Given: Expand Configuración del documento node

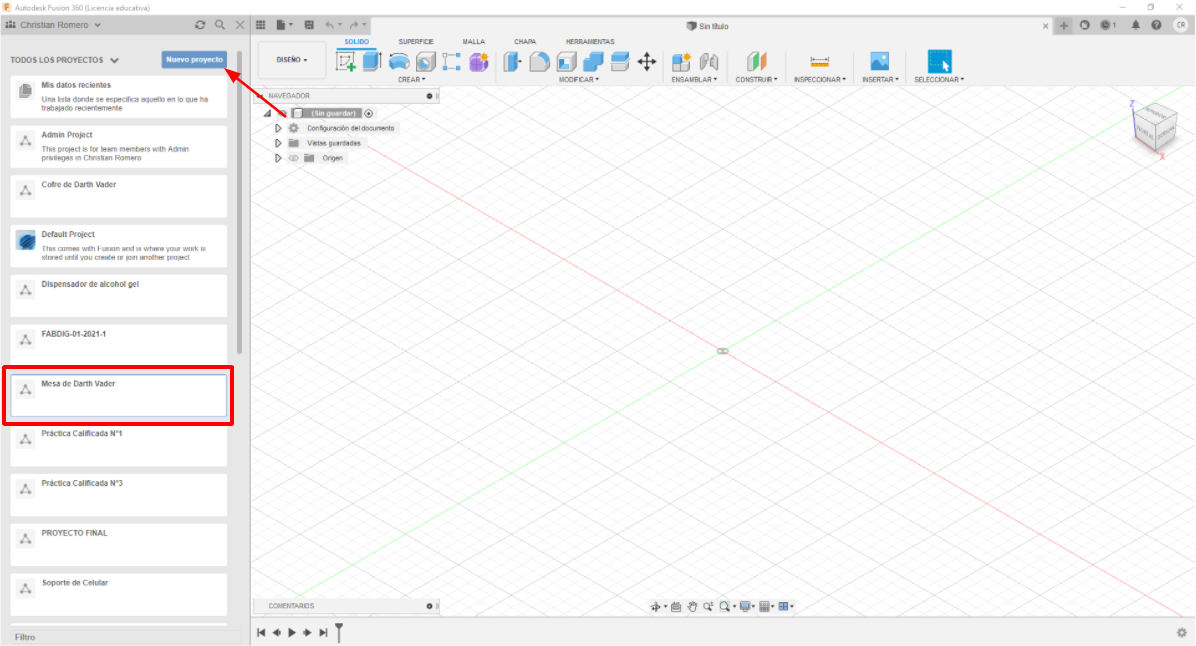Looking at the screenshot, I should click(278, 128).
